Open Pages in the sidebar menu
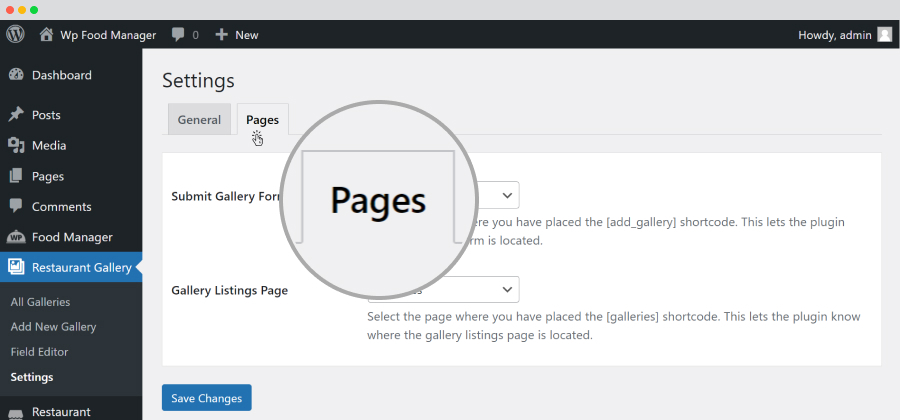The height and width of the screenshot is (420, 900). pyautogui.click(x=48, y=176)
